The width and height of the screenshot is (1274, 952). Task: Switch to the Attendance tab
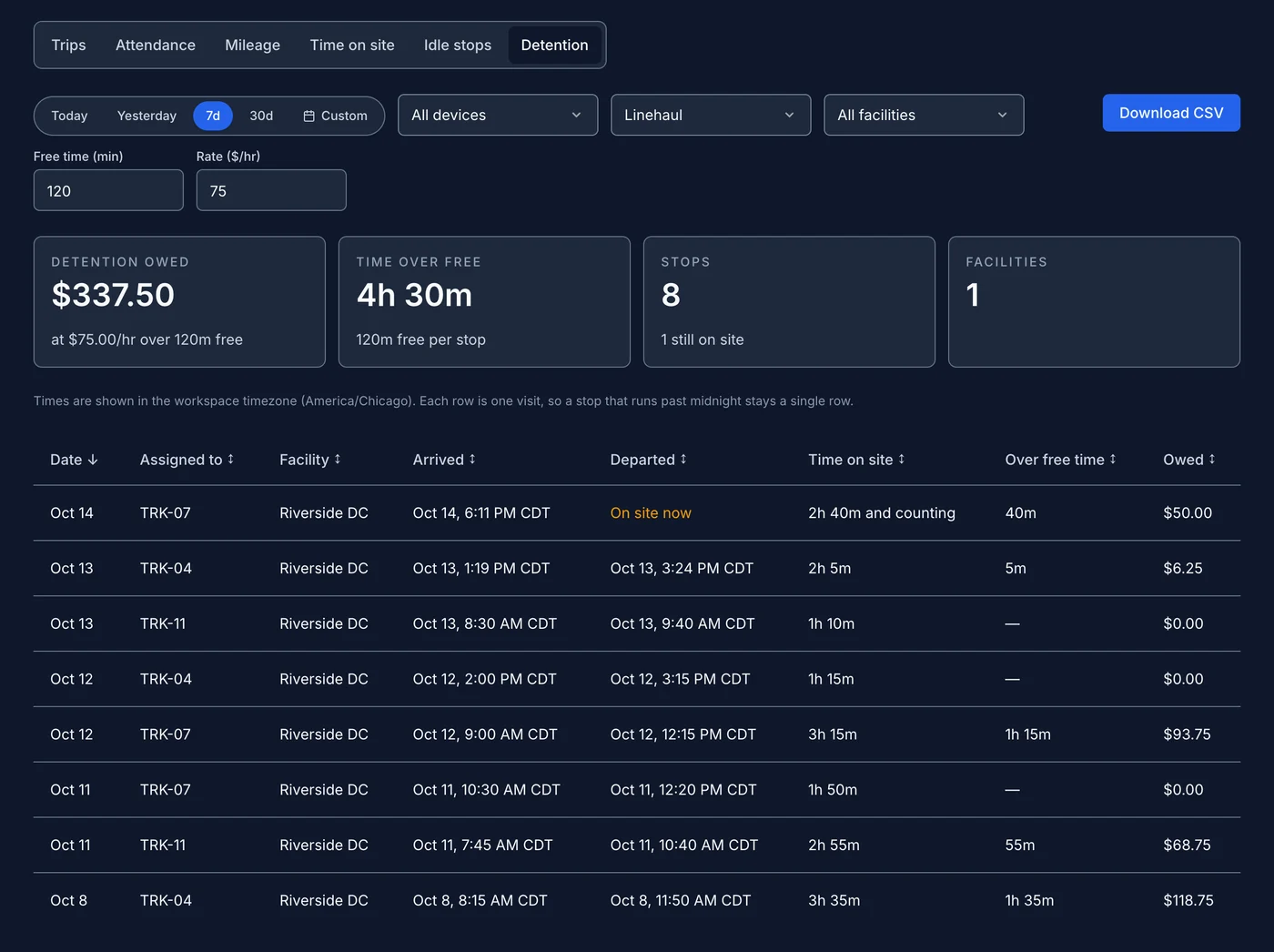156,45
